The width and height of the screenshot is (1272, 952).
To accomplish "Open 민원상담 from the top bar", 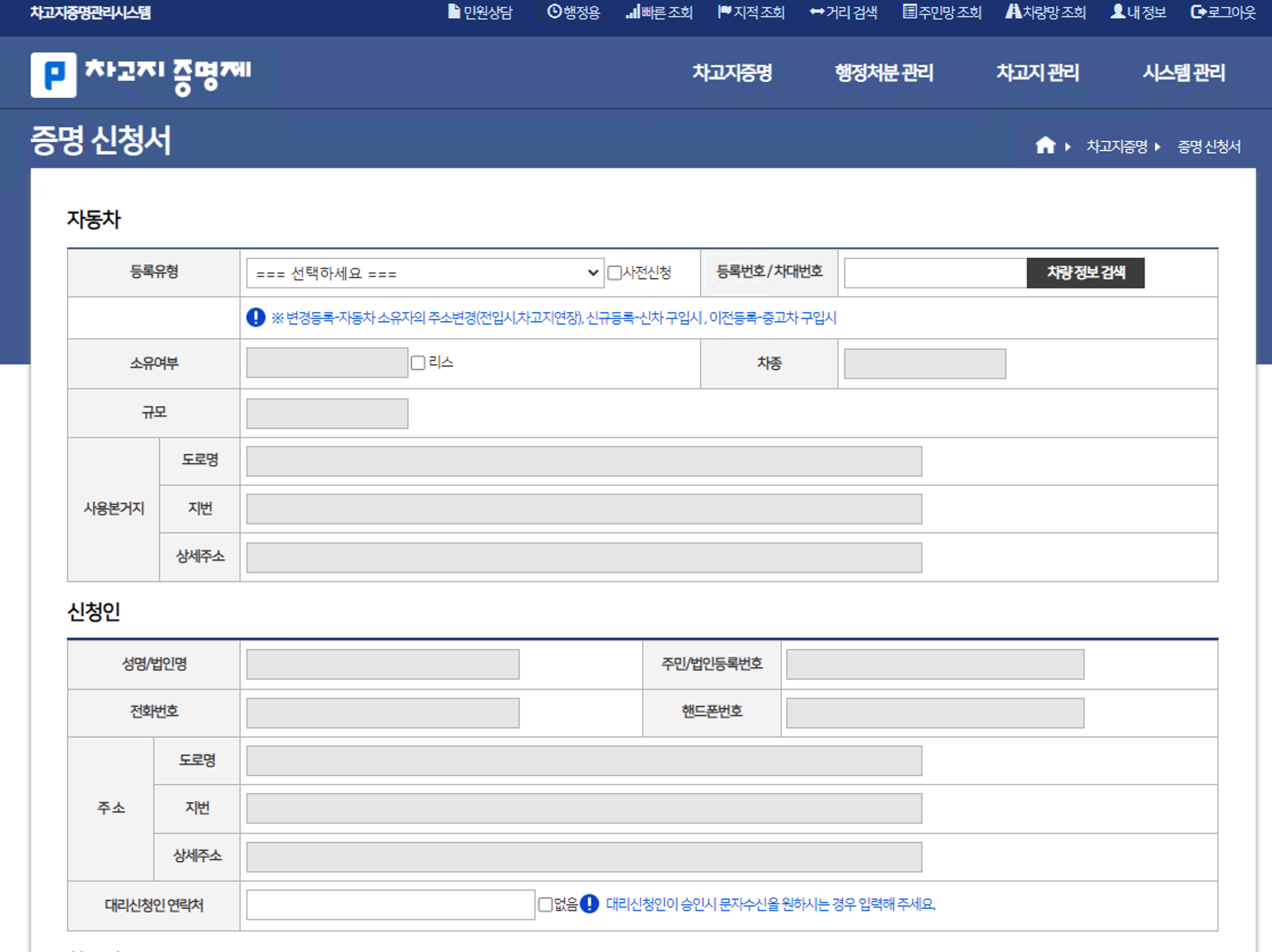I will [x=480, y=12].
